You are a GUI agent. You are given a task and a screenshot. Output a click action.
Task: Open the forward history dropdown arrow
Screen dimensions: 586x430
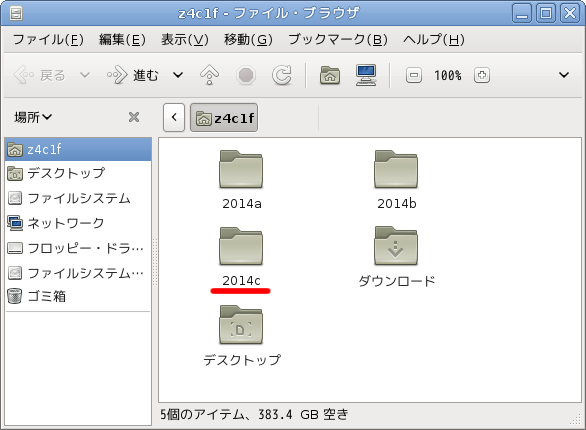click(178, 75)
